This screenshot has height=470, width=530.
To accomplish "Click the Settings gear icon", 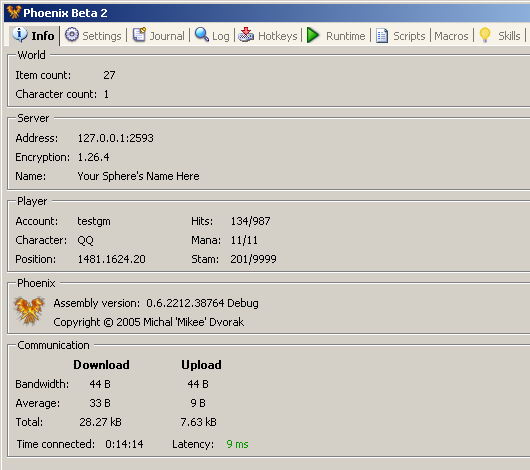I will [72, 35].
